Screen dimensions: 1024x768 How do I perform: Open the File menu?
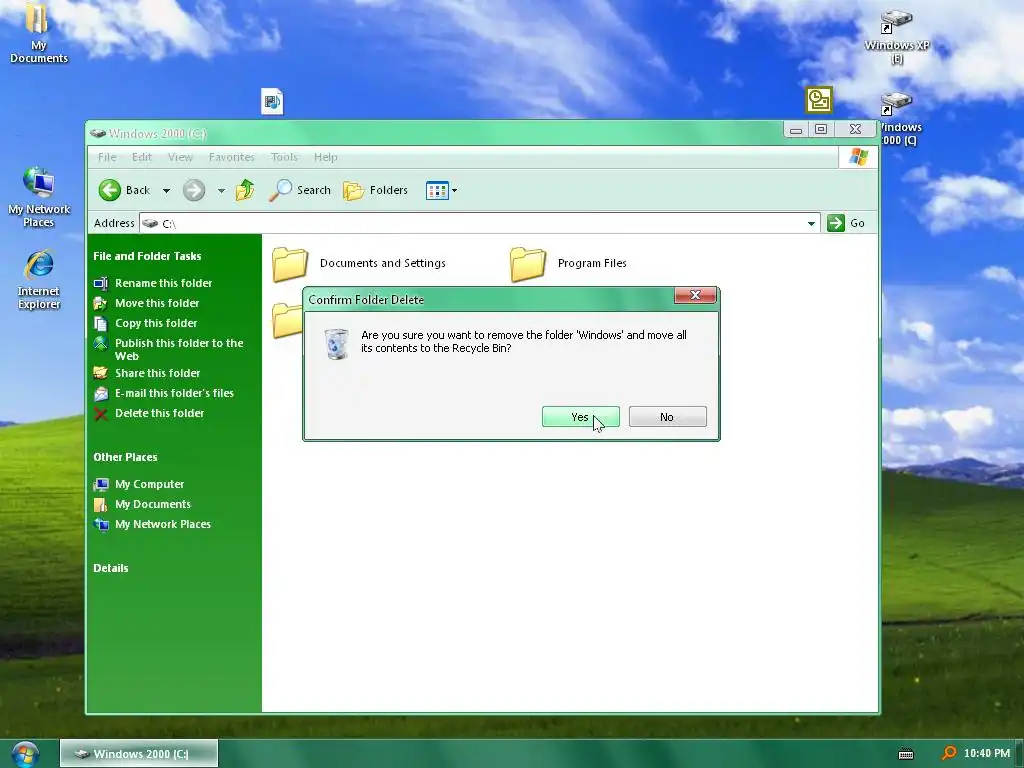107,157
